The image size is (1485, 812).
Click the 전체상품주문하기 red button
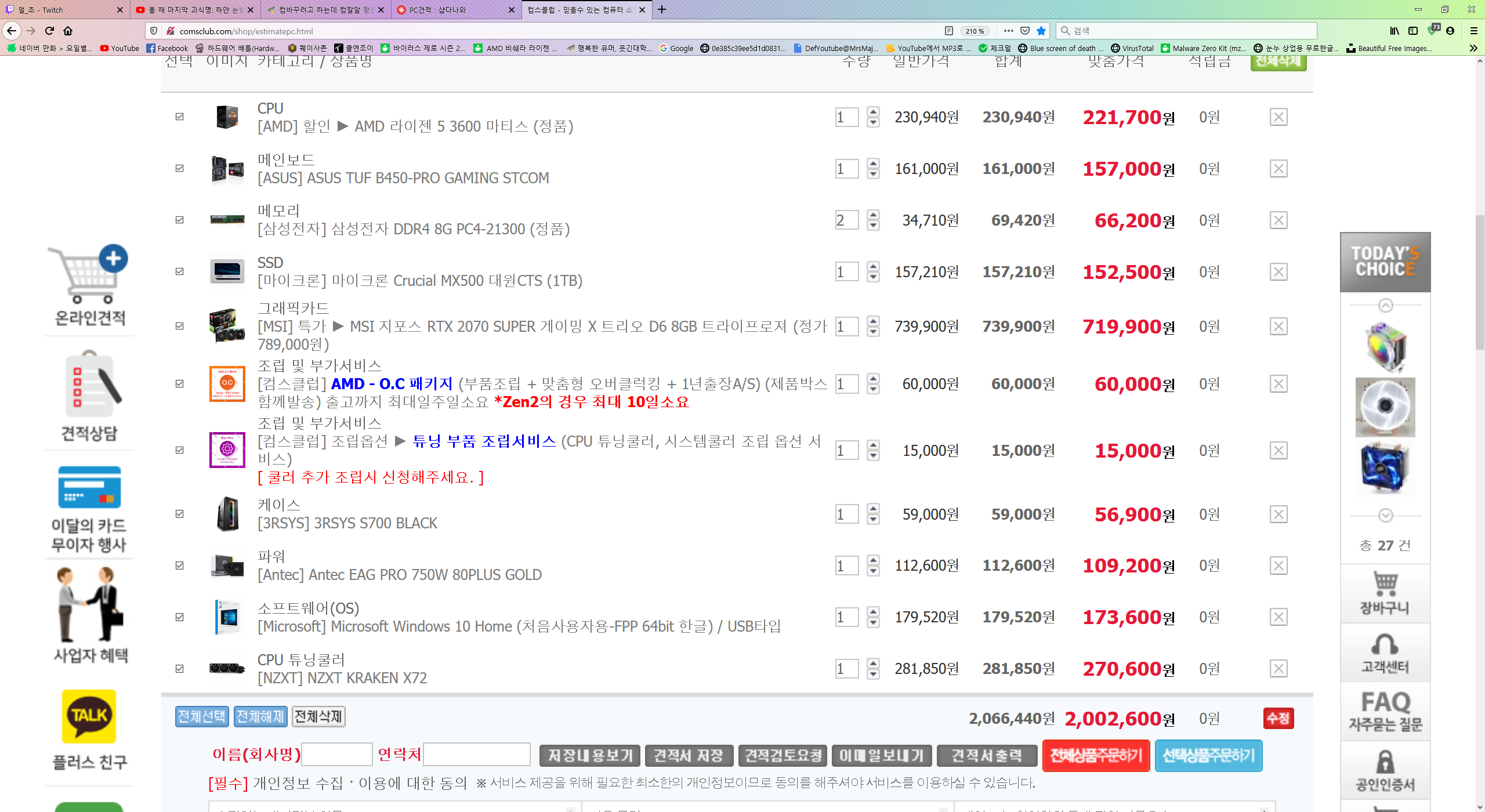click(x=1096, y=756)
